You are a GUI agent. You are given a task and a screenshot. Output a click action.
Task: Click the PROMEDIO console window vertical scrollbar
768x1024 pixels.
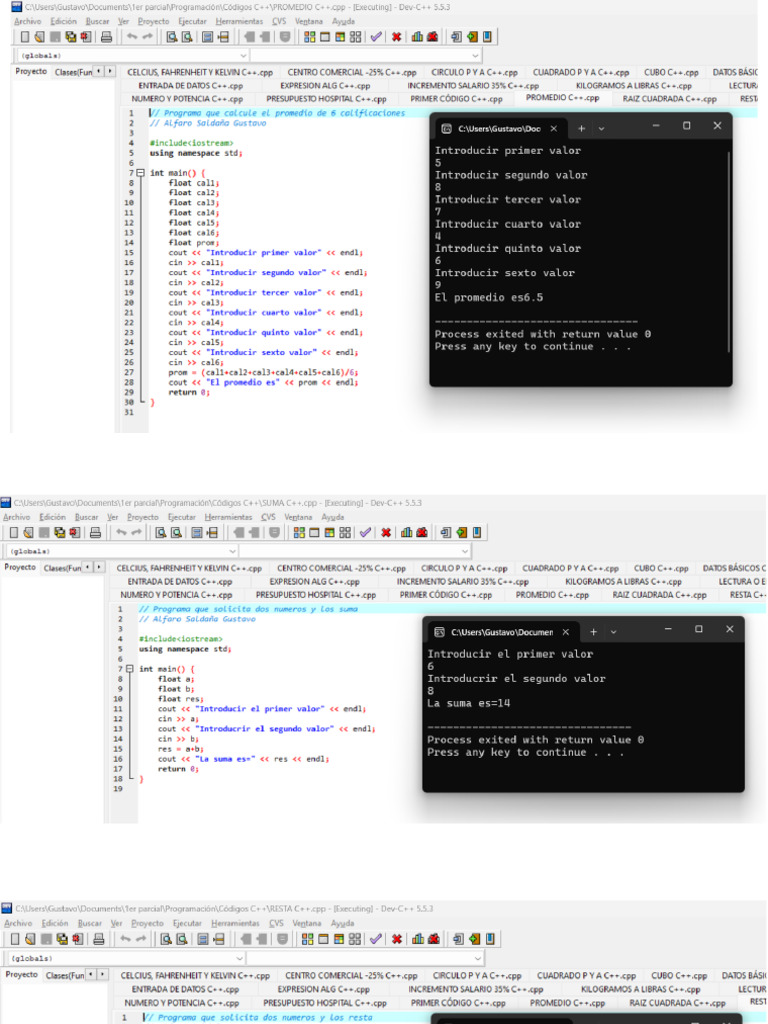pos(729,250)
